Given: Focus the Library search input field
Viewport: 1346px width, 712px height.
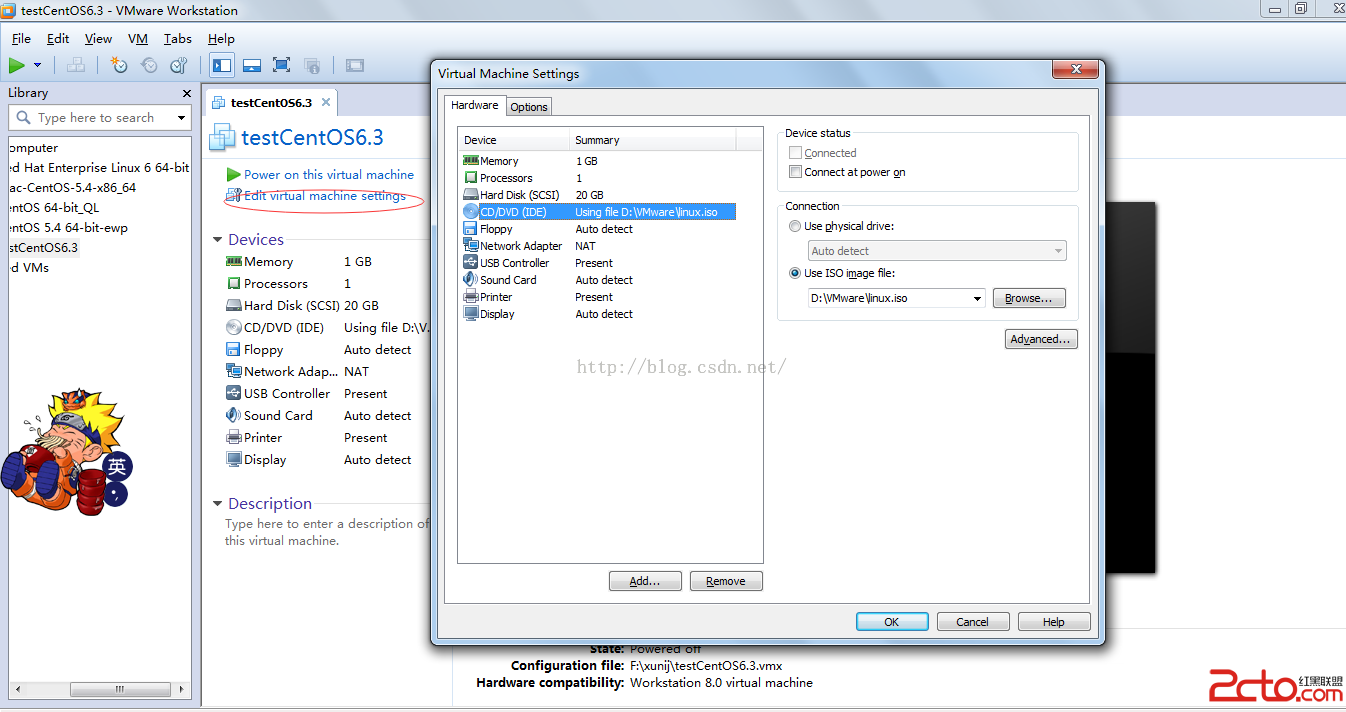Looking at the screenshot, I should (x=100, y=118).
